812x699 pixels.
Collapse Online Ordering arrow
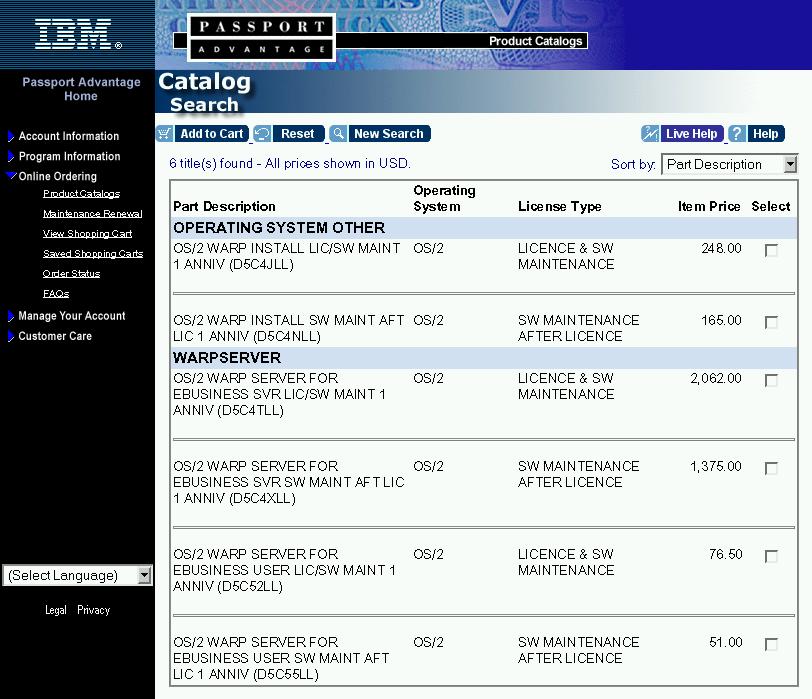click(11, 176)
